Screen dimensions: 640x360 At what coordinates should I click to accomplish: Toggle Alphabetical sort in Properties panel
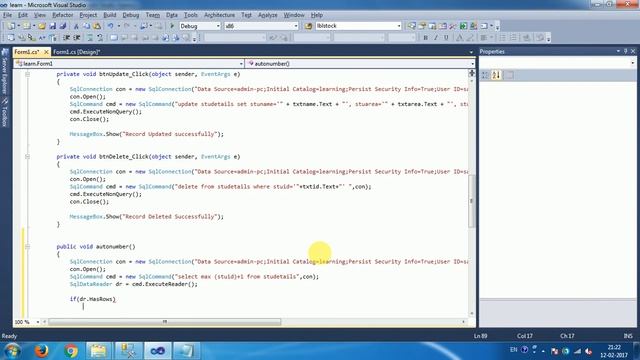pos(496,75)
